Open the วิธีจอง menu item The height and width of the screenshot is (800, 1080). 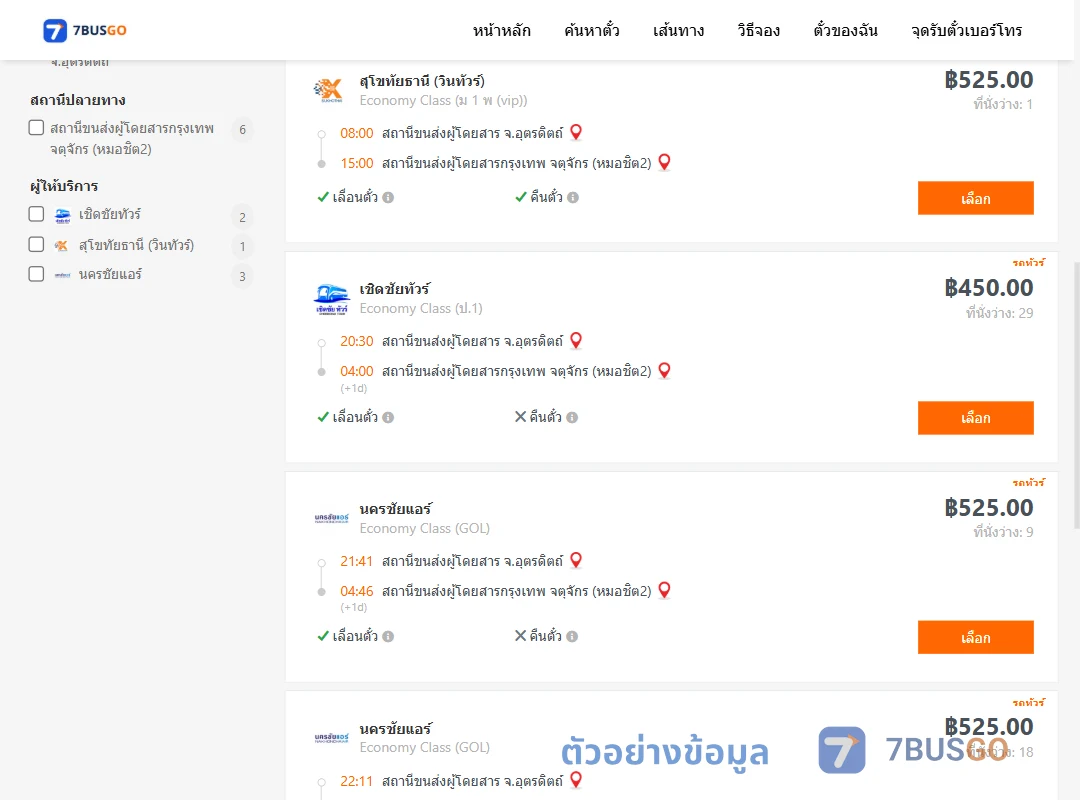pos(758,30)
